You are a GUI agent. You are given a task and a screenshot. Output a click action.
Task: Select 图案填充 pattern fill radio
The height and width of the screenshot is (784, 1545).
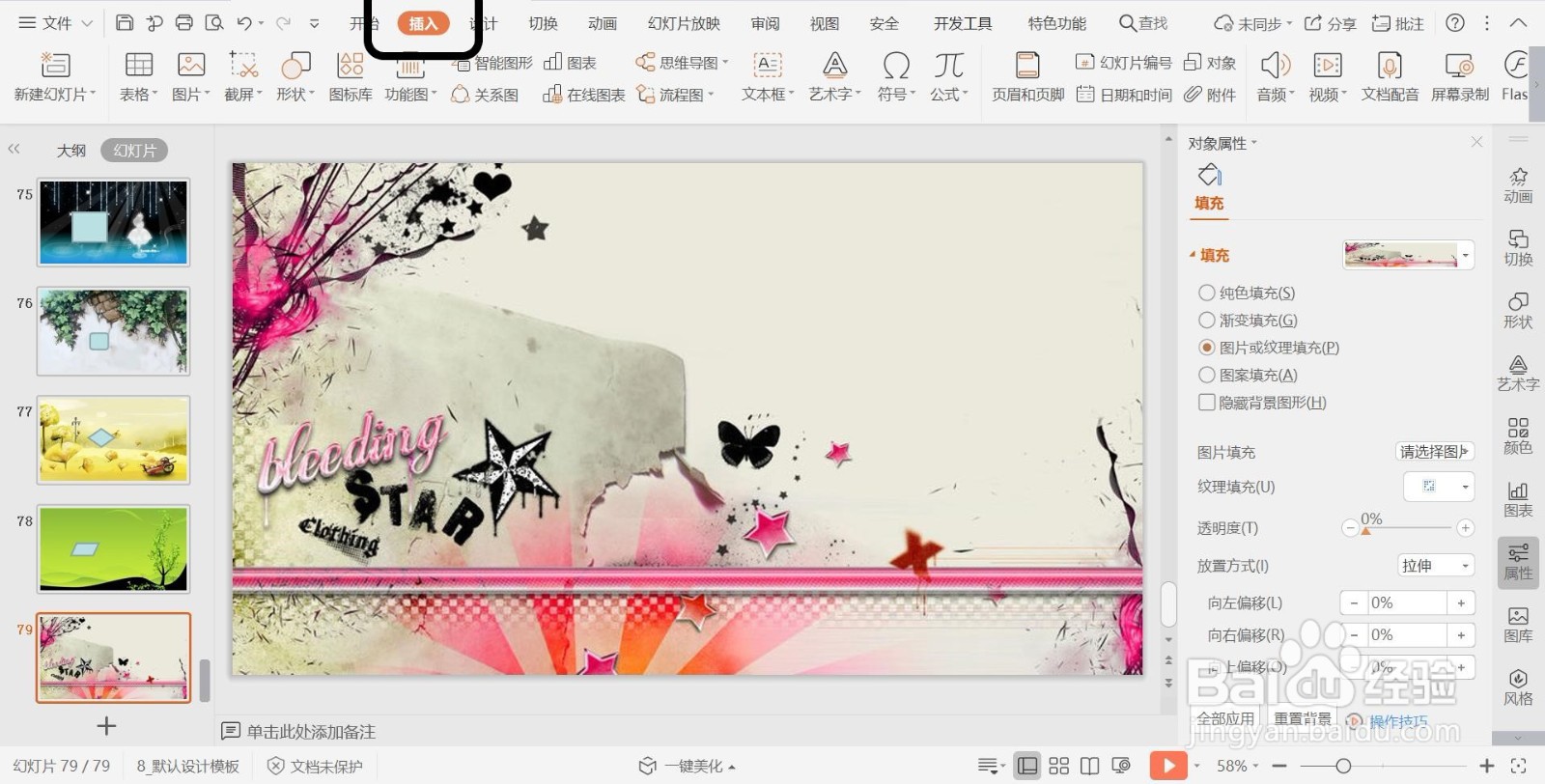(1206, 375)
